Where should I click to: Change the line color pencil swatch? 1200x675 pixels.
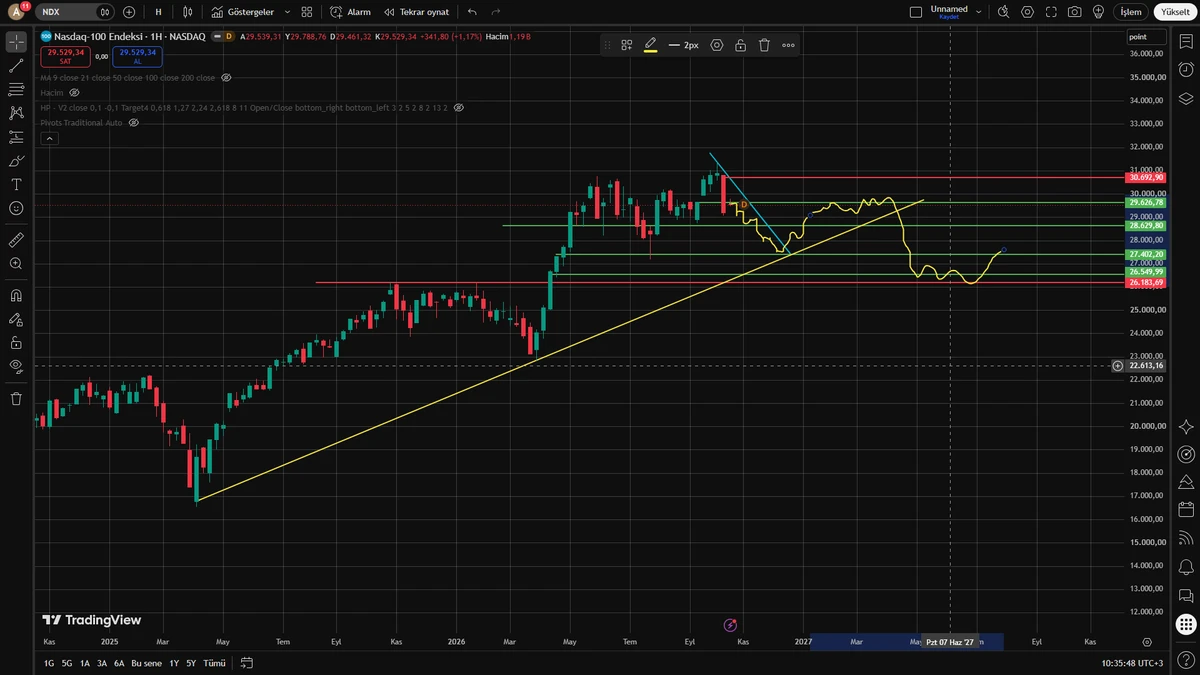pyautogui.click(x=650, y=45)
